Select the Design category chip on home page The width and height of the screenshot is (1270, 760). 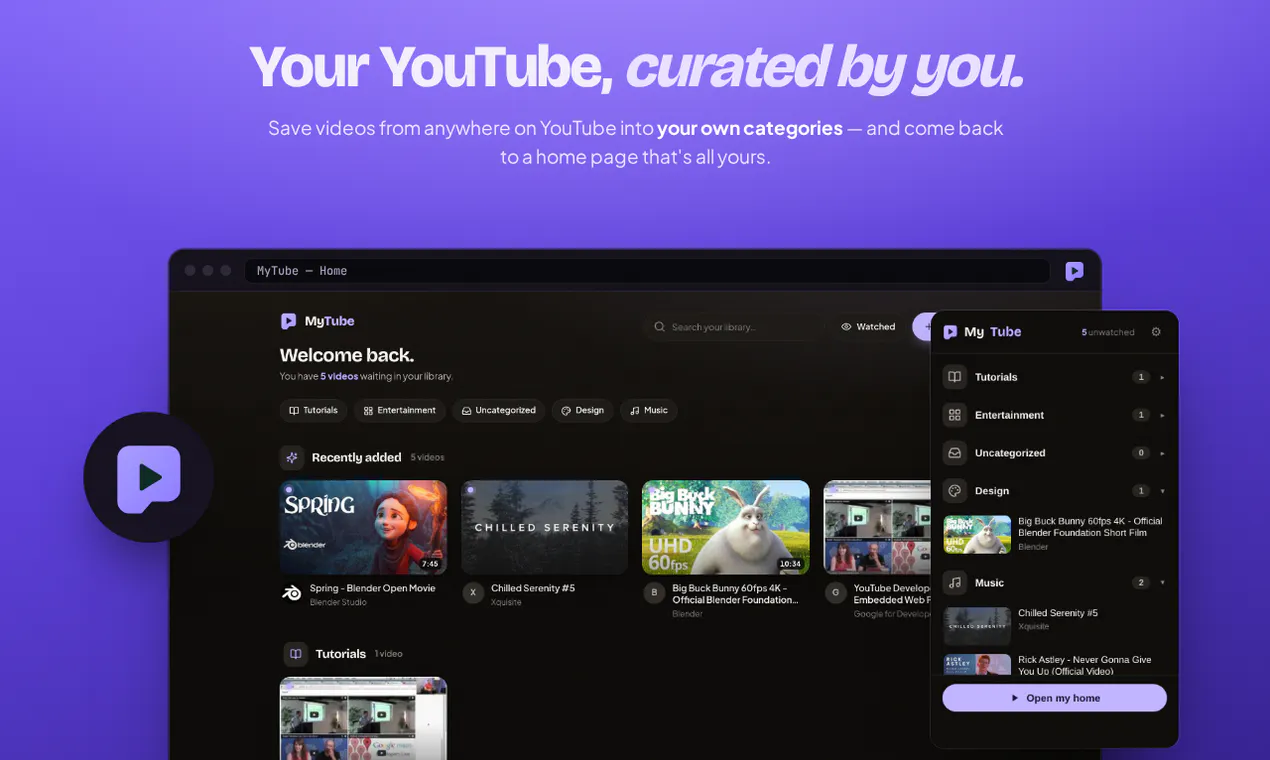(582, 410)
